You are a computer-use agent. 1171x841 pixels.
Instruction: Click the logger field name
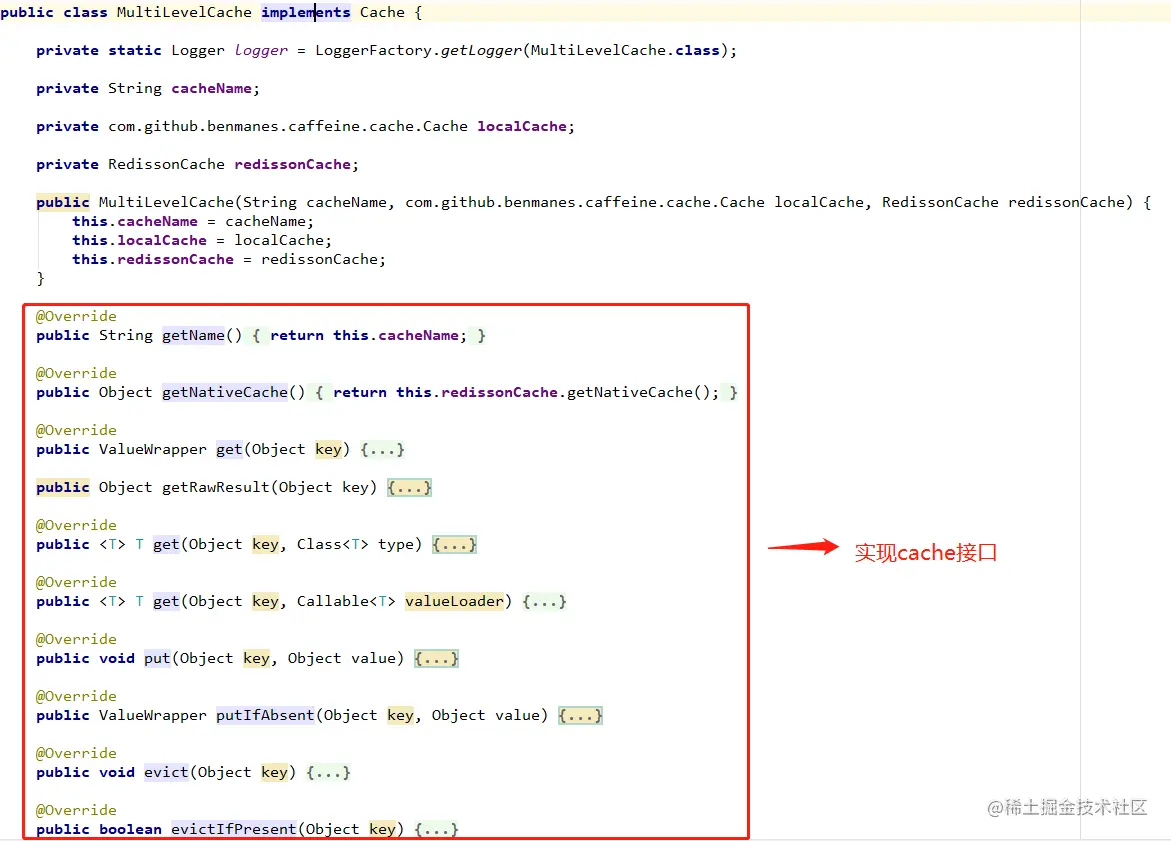pos(261,51)
